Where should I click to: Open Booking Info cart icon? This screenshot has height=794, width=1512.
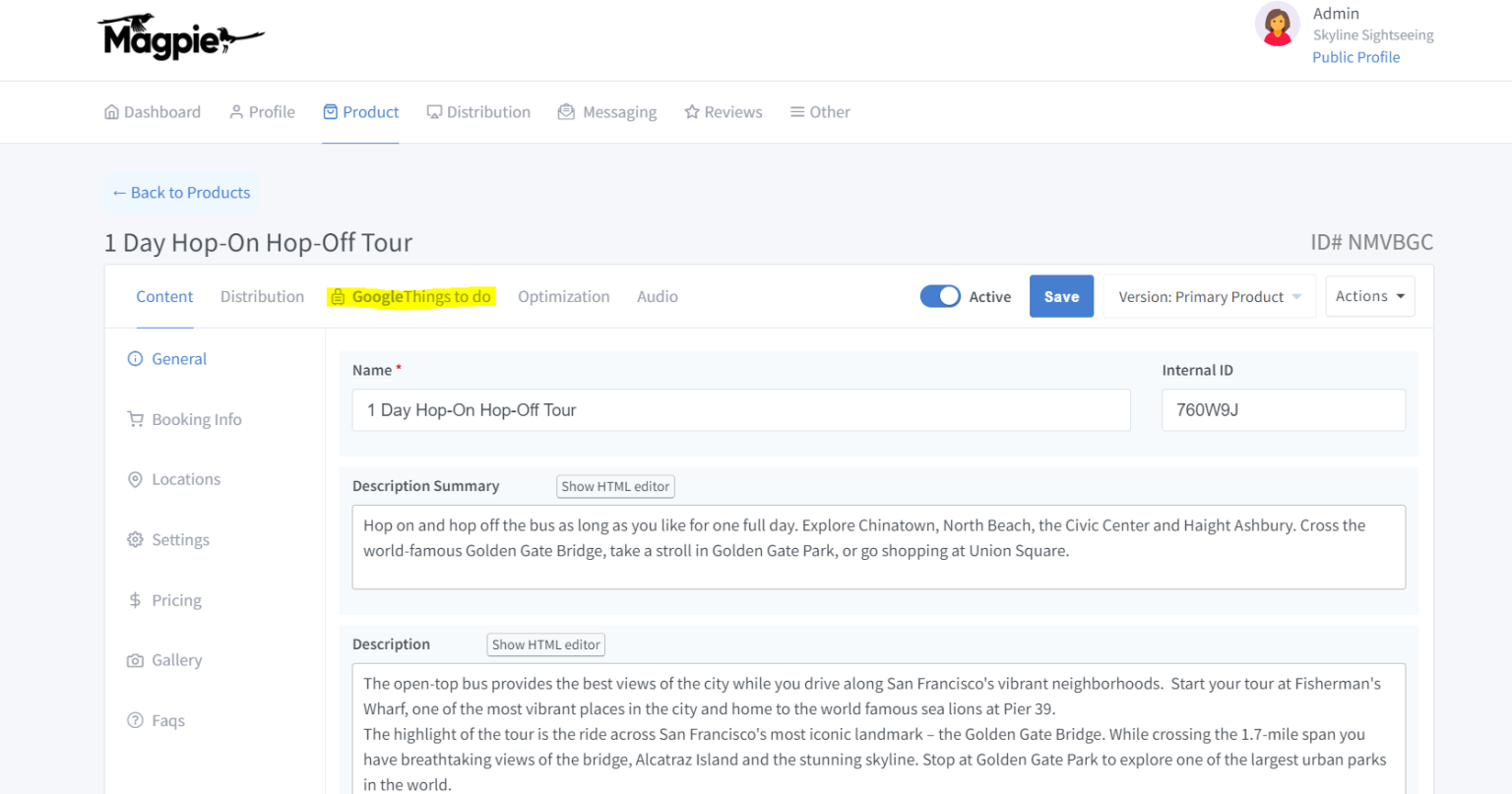(x=135, y=419)
